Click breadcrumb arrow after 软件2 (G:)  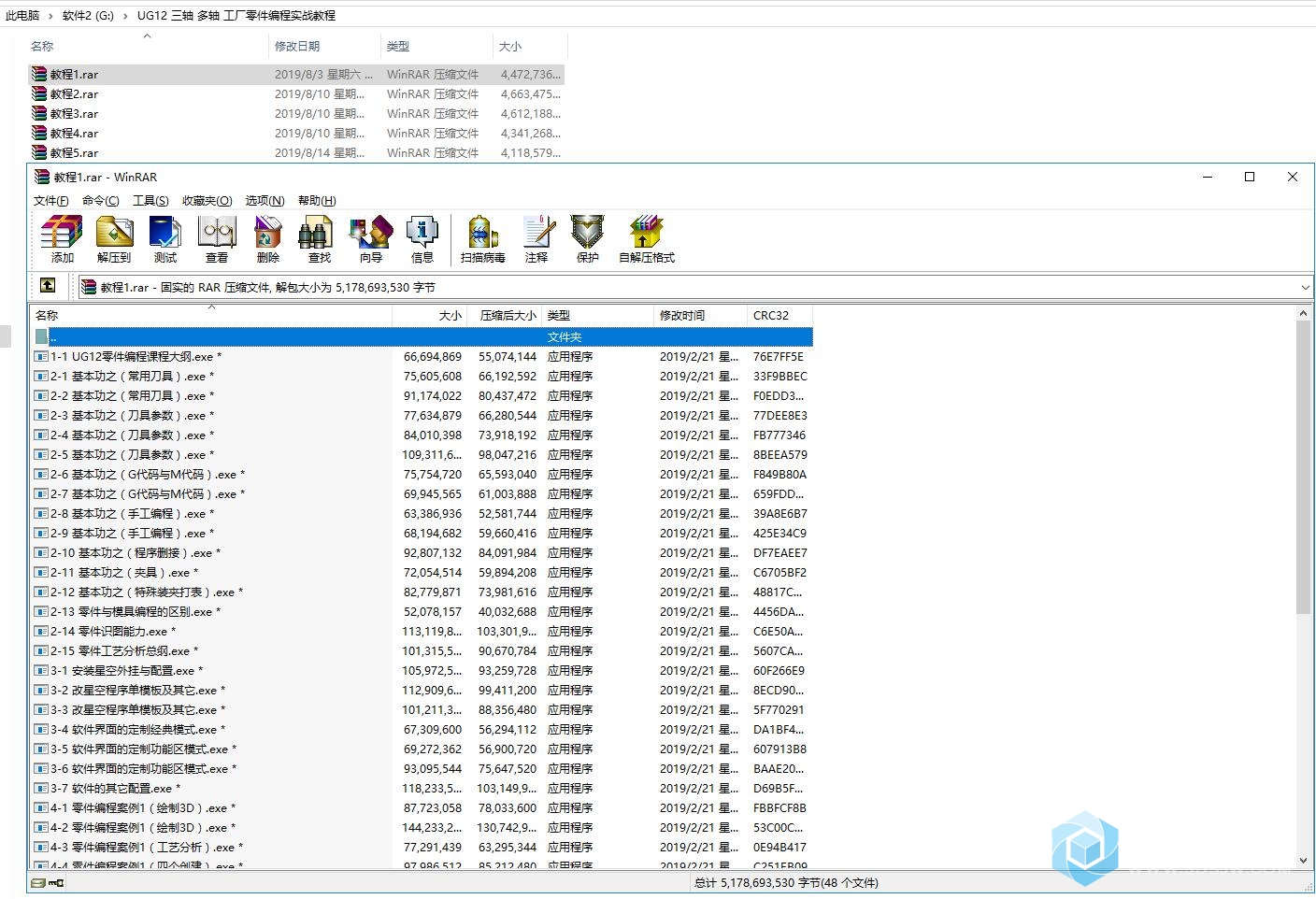pyautogui.click(x=125, y=16)
